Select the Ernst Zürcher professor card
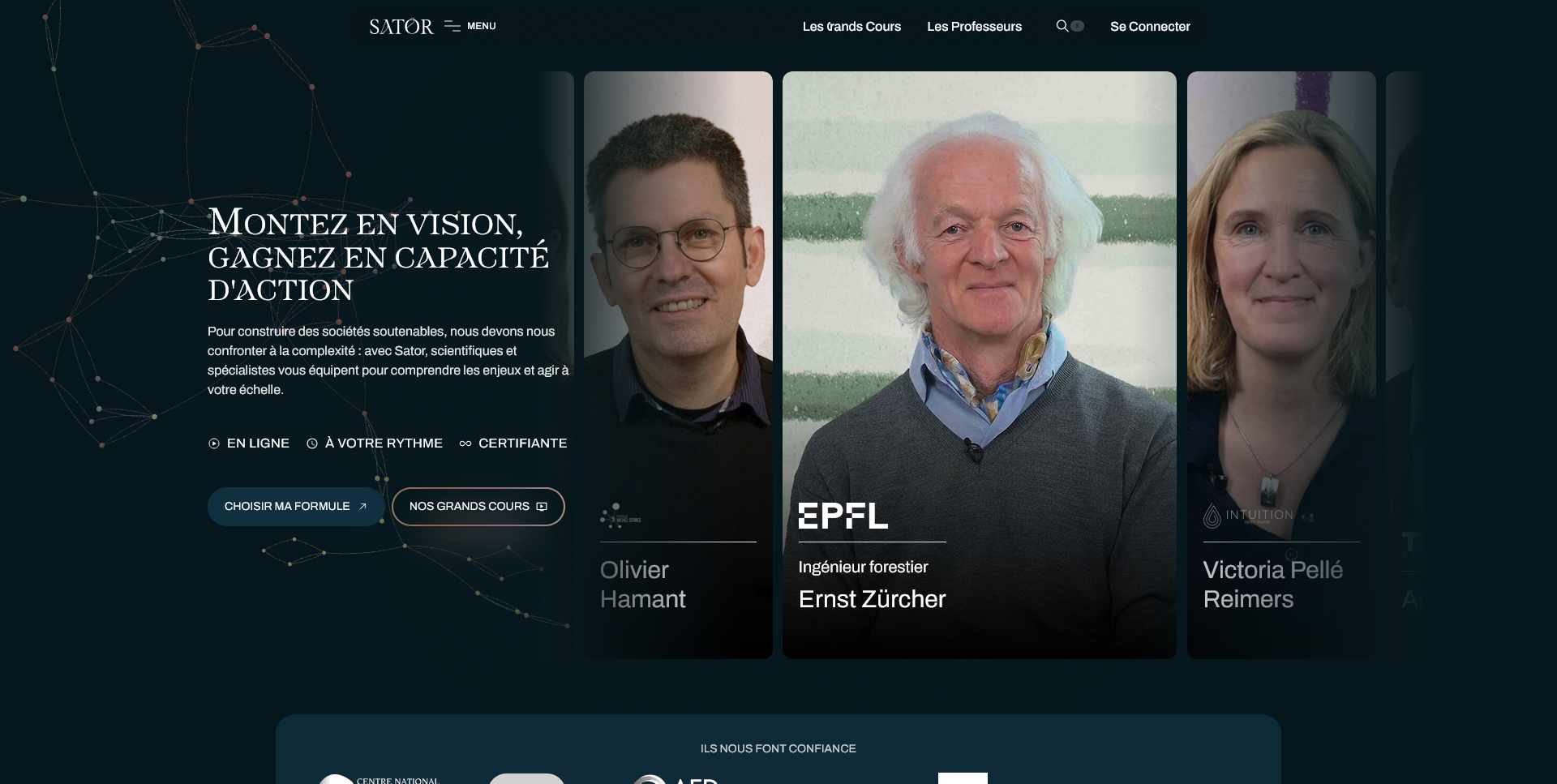This screenshot has width=1557, height=784. pos(980,365)
